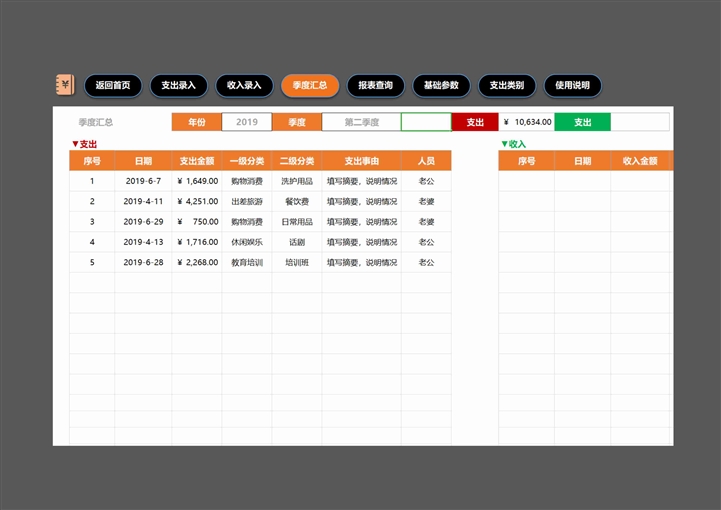Open the 收入录入 income entry page
The width and height of the screenshot is (721, 510).
[x=244, y=86]
